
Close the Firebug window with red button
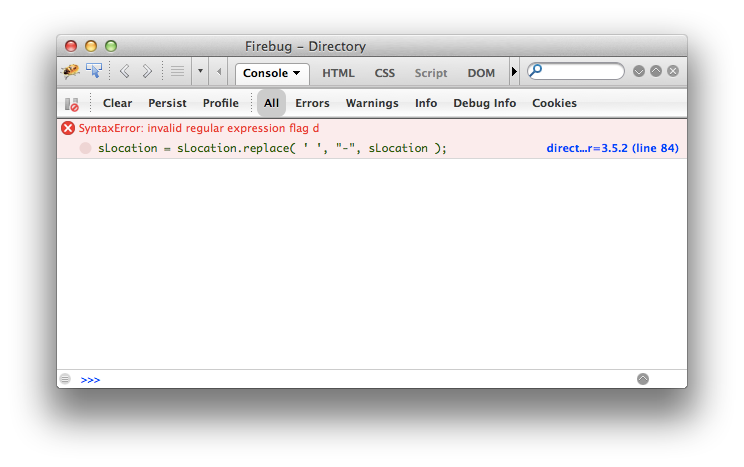pyautogui.click(x=71, y=46)
